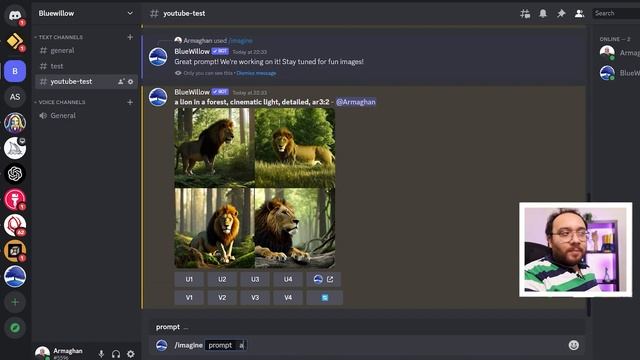The width and height of the screenshot is (640, 360).
Task: Open the woman portrait server icon
Action: [15, 122]
